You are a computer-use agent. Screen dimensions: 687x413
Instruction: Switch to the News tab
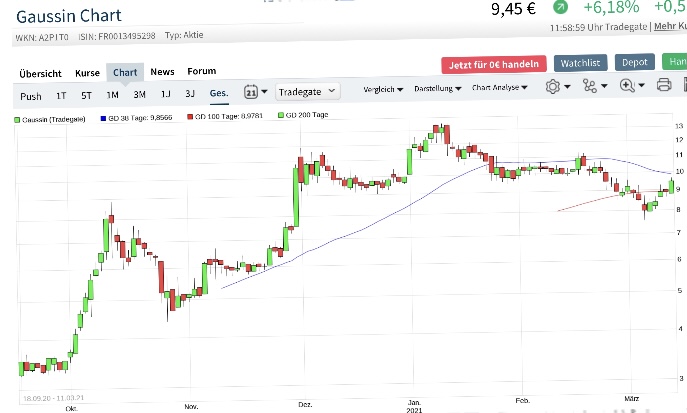pos(162,72)
